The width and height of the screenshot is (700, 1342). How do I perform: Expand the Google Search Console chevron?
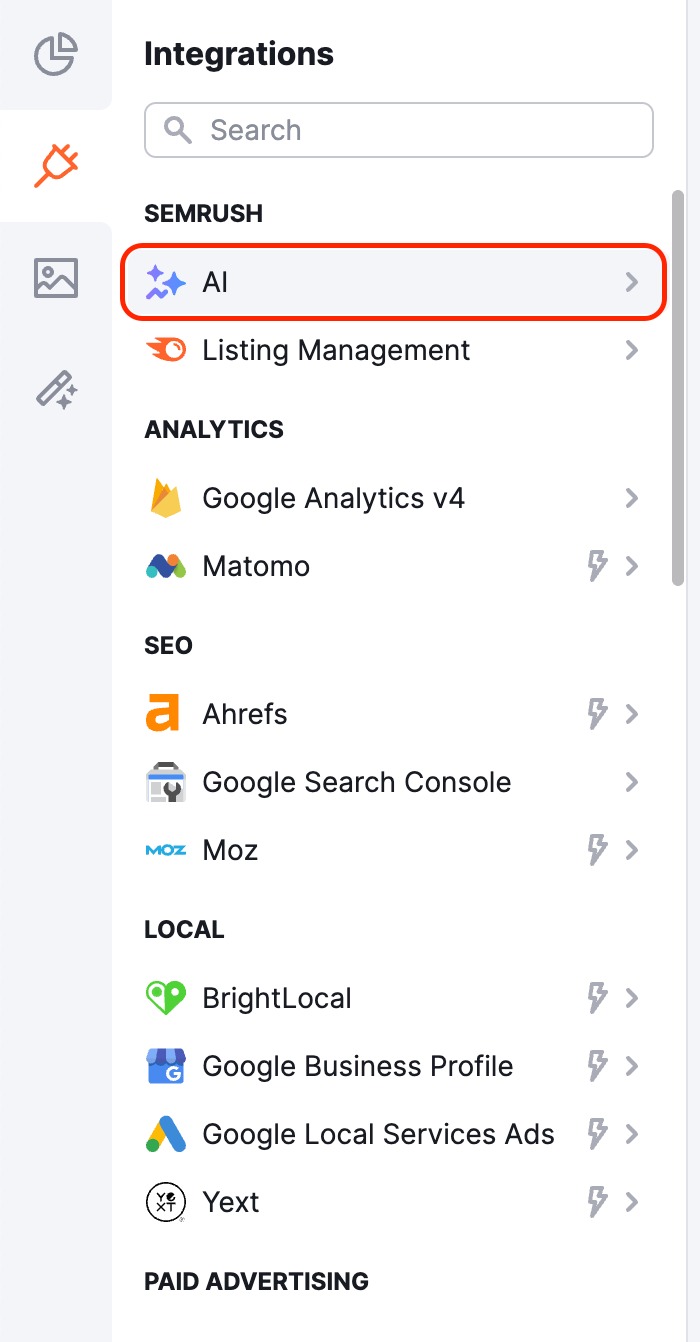pos(631,782)
